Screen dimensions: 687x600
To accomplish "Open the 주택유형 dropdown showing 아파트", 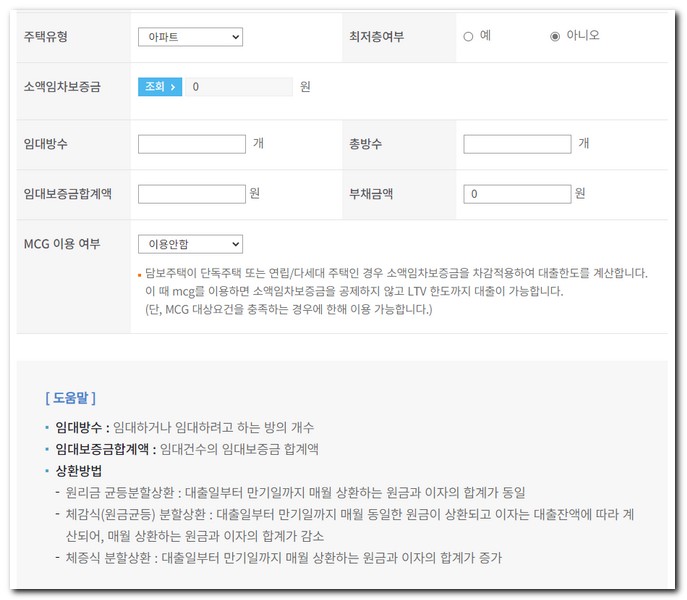I will point(190,37).
